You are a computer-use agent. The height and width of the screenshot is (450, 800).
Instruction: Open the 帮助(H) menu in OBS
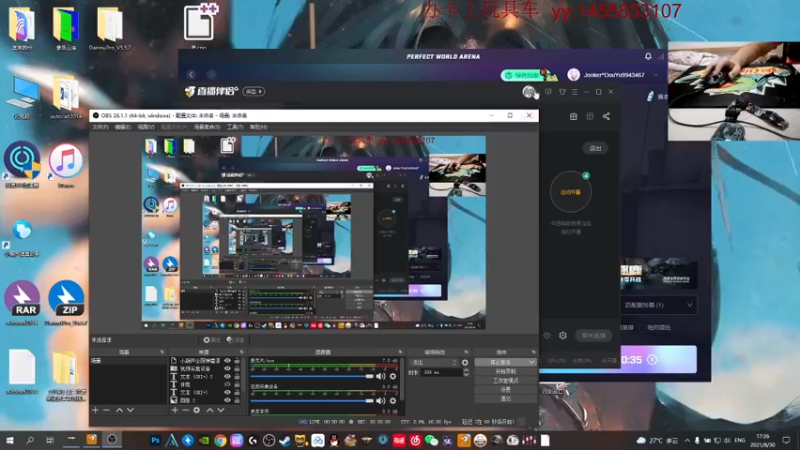coord(258,127)
